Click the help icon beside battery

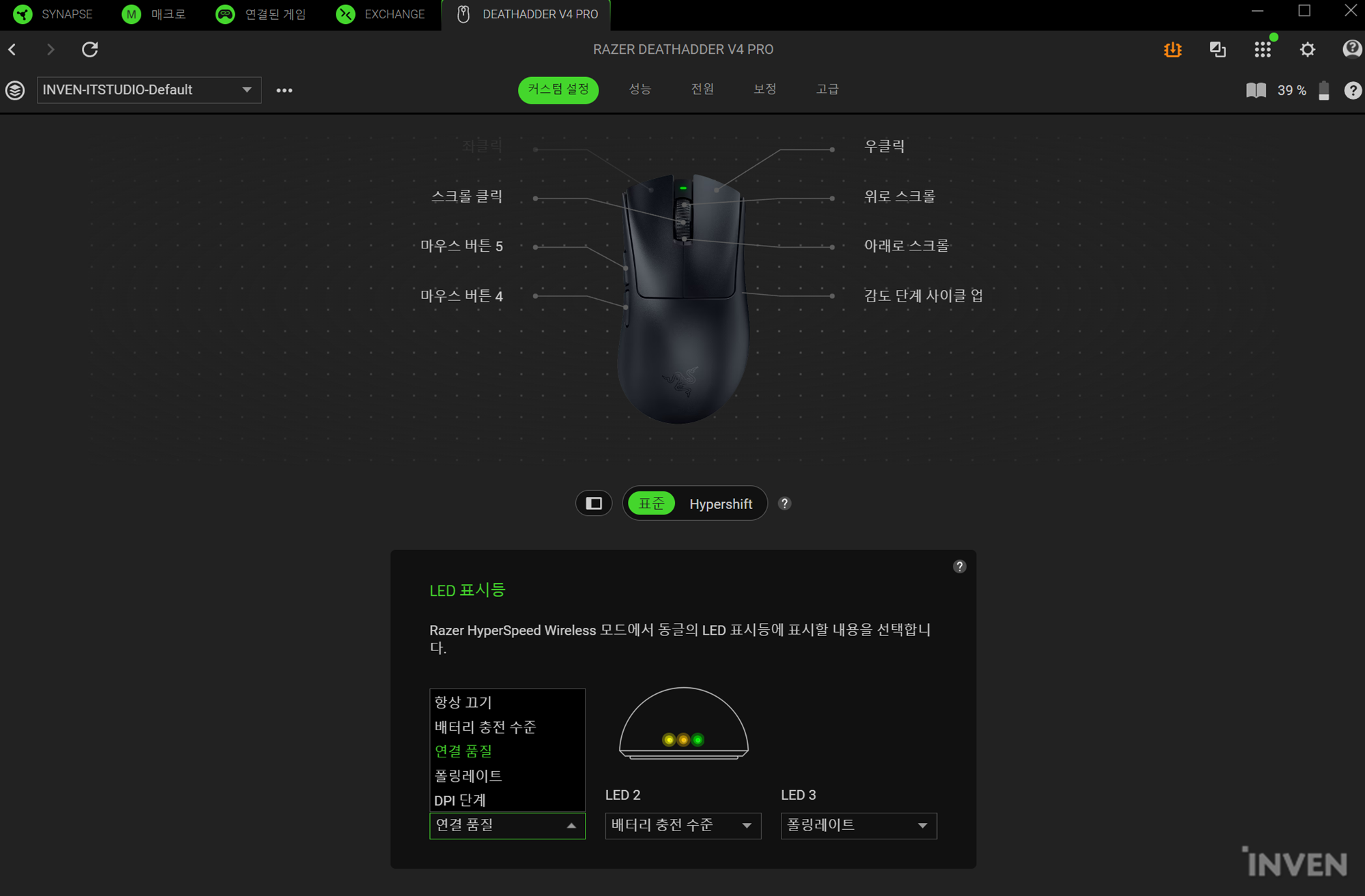click(1352, 90)
